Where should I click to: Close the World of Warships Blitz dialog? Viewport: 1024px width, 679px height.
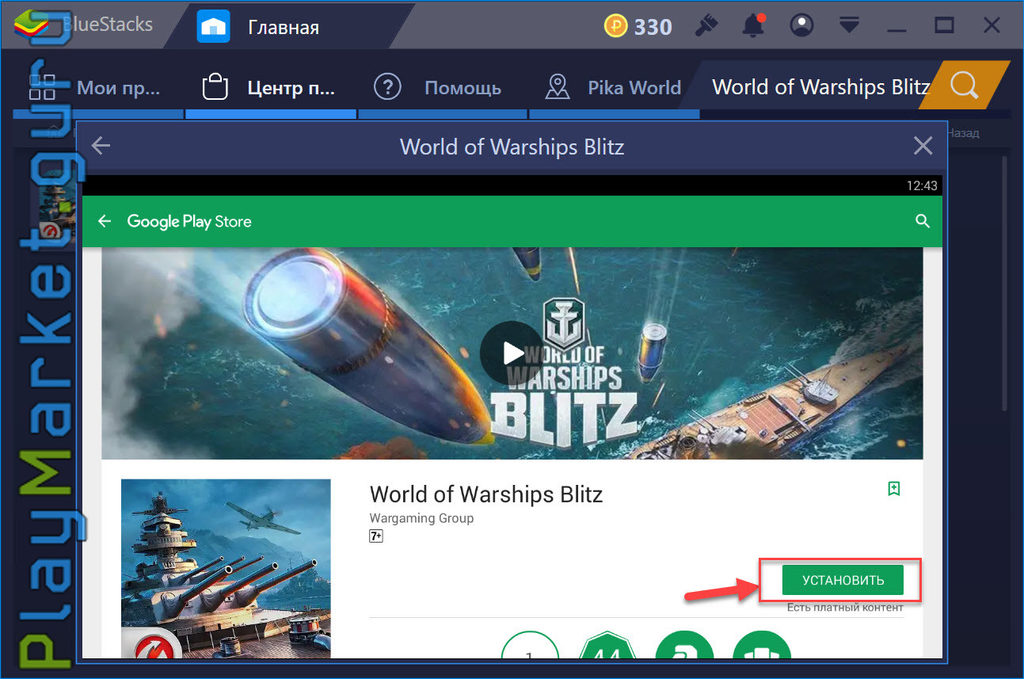922,146
